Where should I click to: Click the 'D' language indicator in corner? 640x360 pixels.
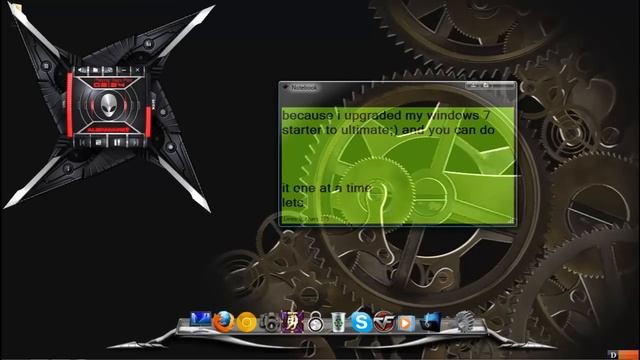click(613, 355)
